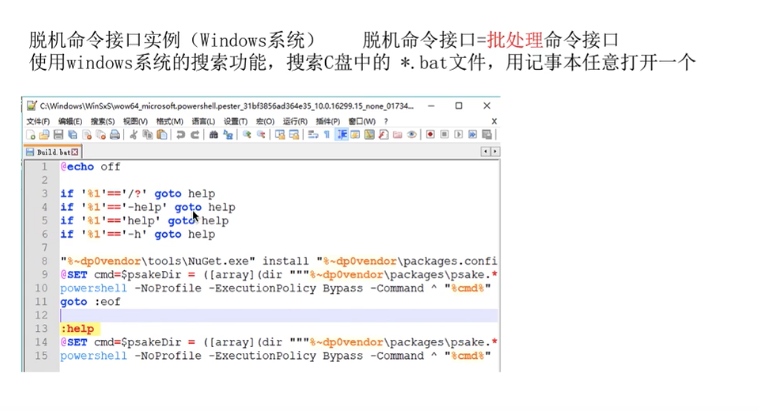
Task: Click line containing '-h' goto help
Action: click(137, 234)
